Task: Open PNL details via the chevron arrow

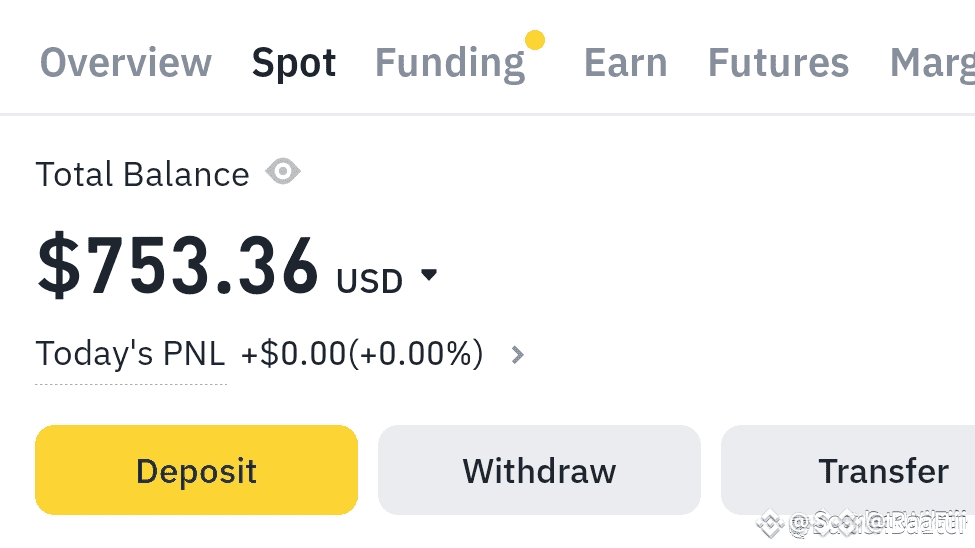Action: click(x=517, y=354)
